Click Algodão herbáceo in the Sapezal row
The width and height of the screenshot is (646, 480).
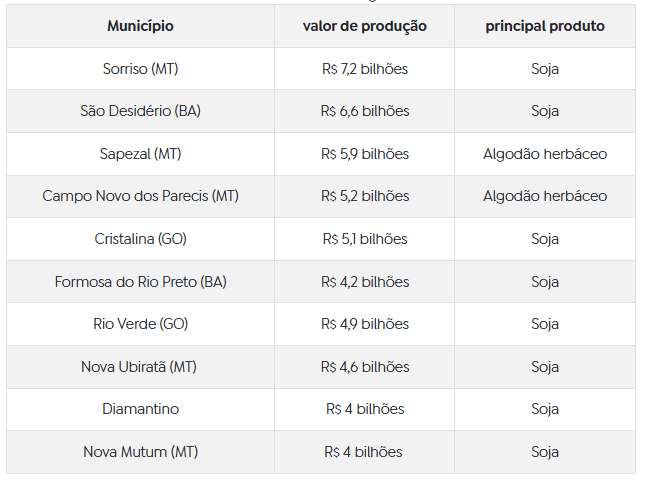tap(545, 154)
